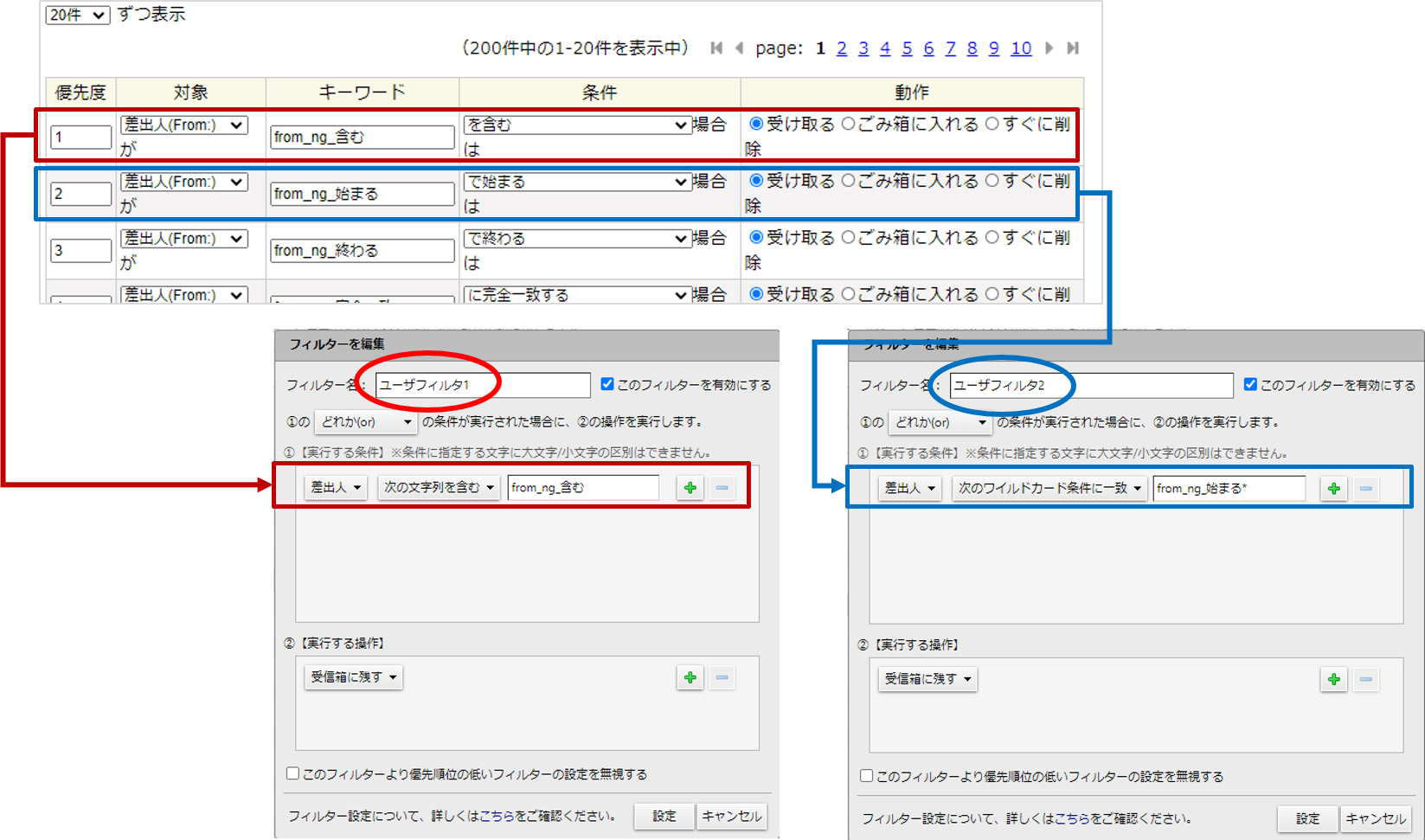Open 次の文字列を含む condition dropdown

(439, 488)
